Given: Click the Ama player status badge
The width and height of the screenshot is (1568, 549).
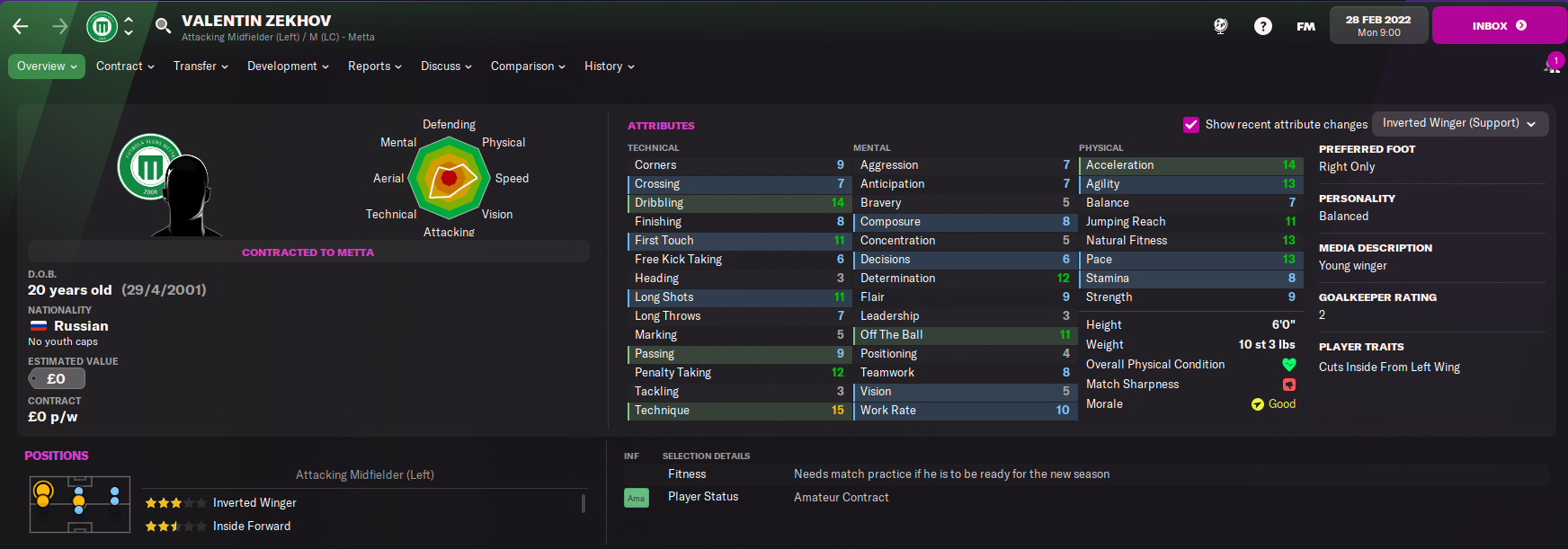Looking at the screenshot, I should tap(637, 497).
